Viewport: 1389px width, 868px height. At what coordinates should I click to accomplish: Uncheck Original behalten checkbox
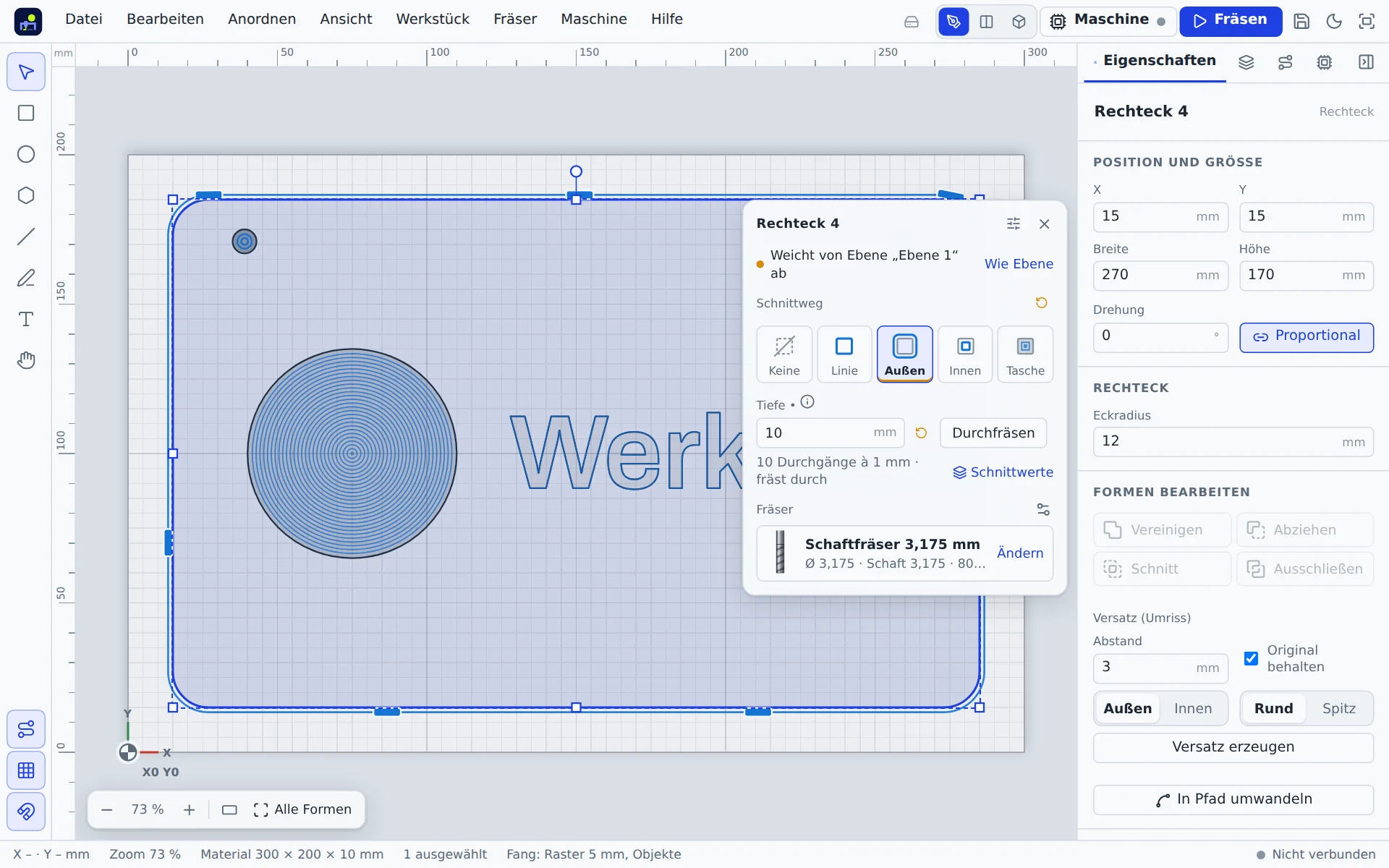click(x=1251, y=658)
